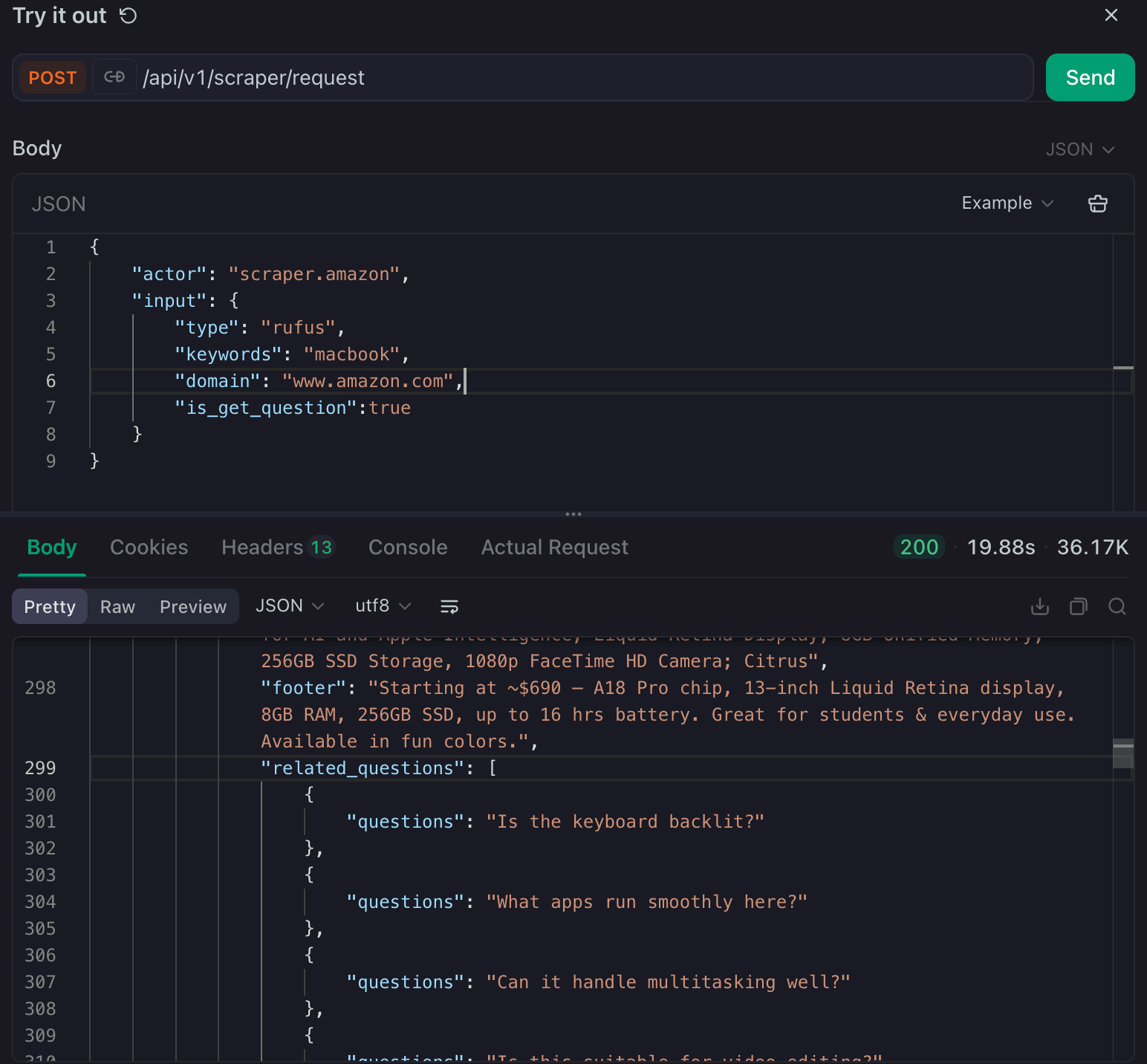1147x1064 pixels.
Task: Click the "scraper.amazon" value
Action: [314, 274]
